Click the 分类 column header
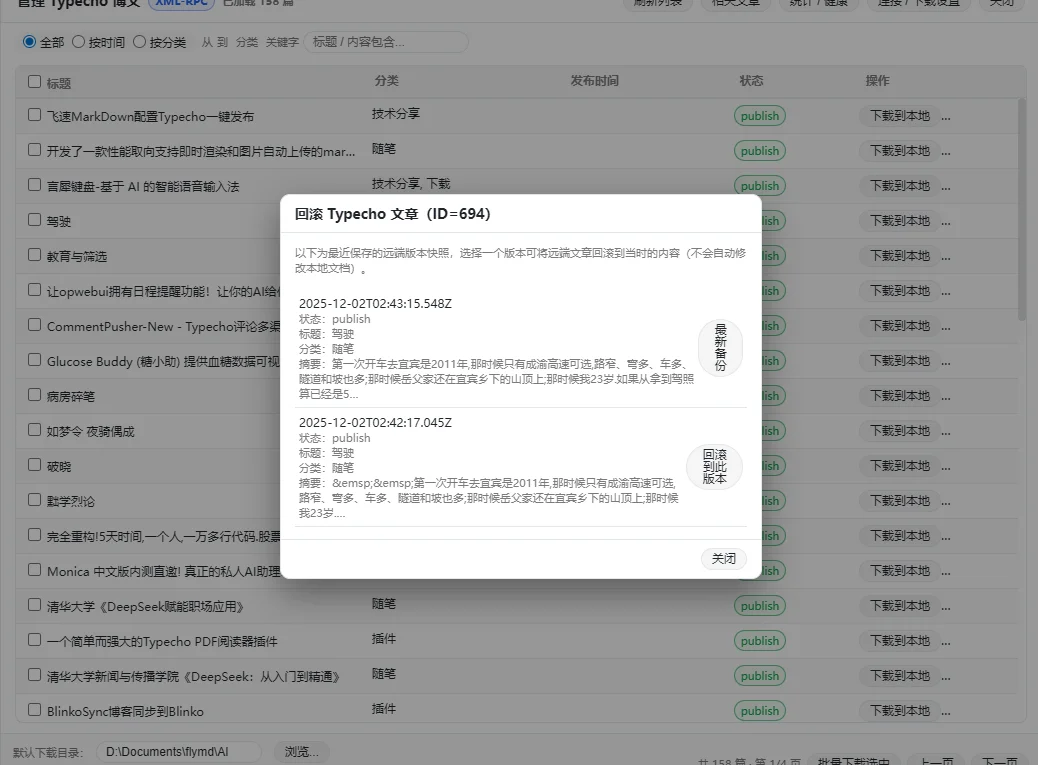The width and height of the screenshot is (1038, 765). 386,81
